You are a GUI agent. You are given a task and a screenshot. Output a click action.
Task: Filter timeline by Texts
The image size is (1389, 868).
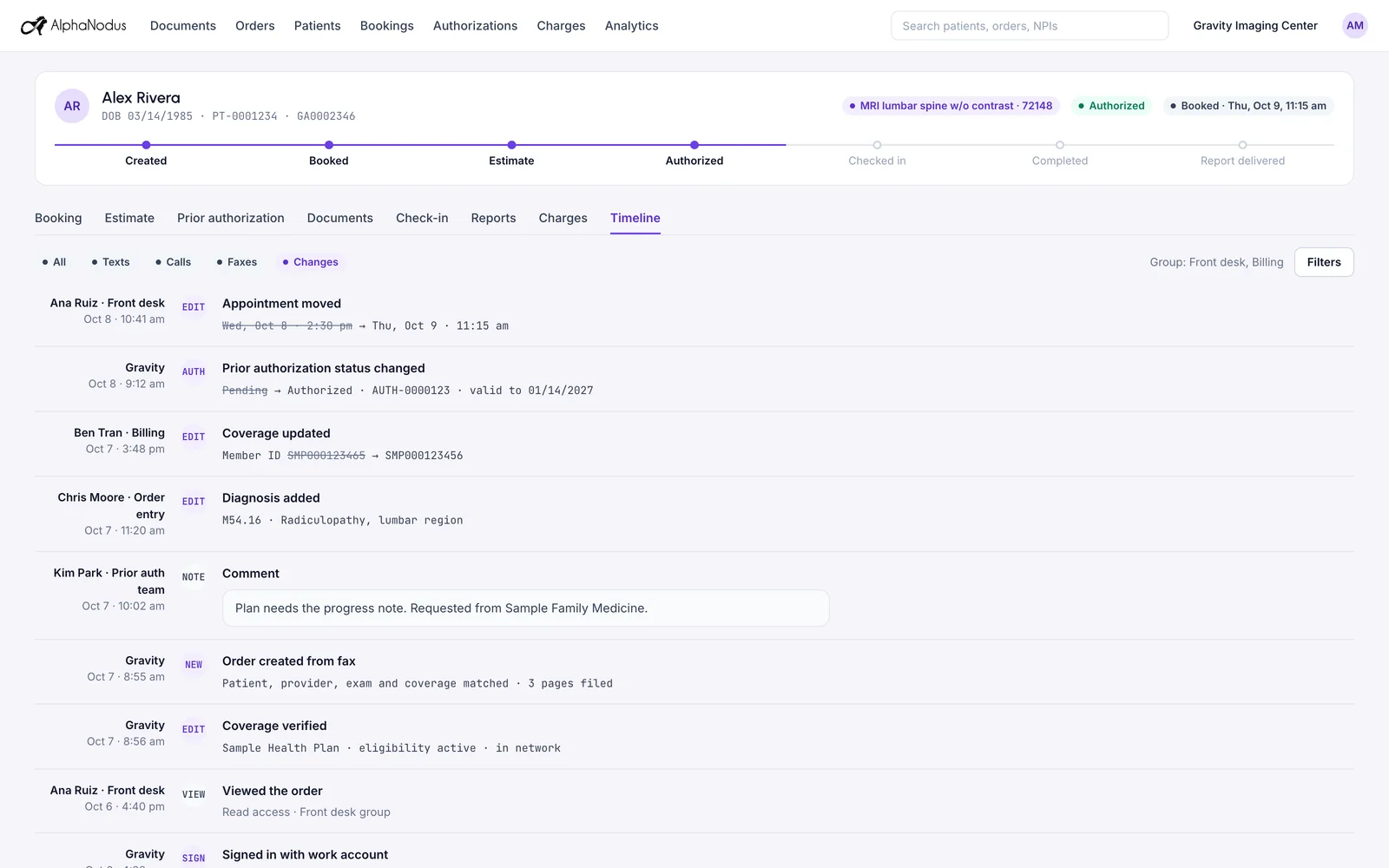(x=110, y=262)
